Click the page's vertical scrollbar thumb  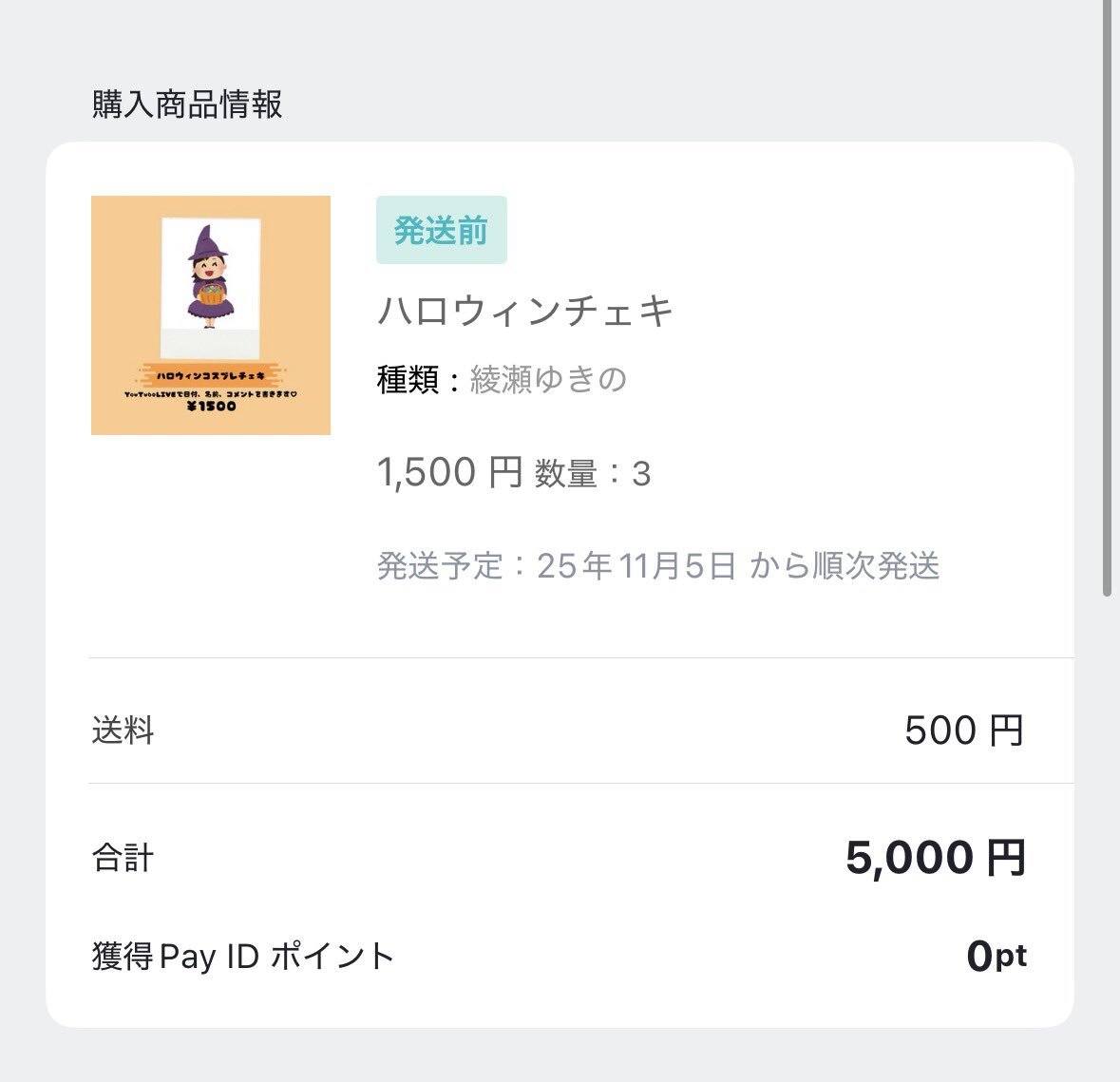click(x=1107, y=294)
